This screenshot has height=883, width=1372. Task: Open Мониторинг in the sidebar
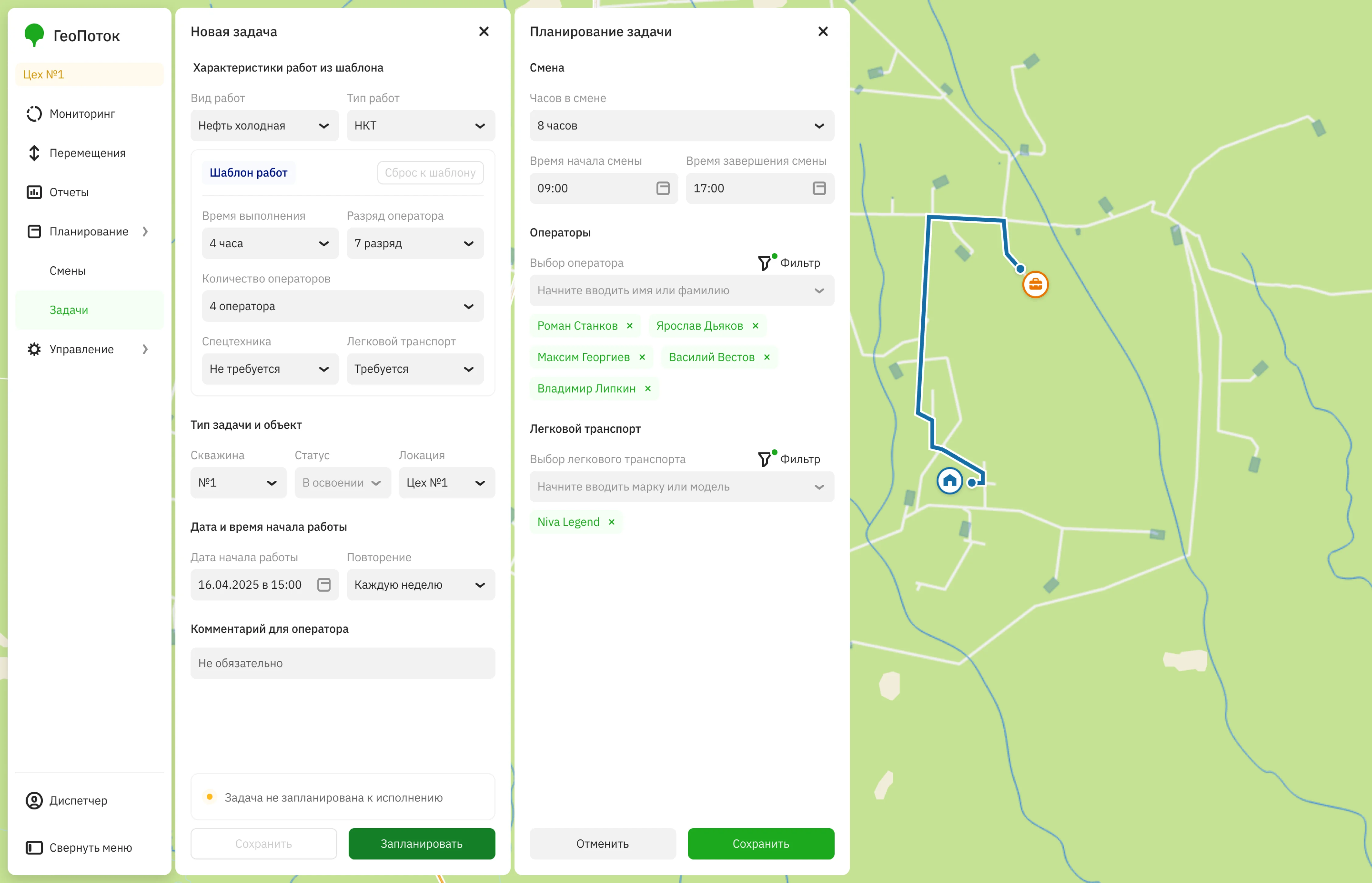click(x=82, y=113)
